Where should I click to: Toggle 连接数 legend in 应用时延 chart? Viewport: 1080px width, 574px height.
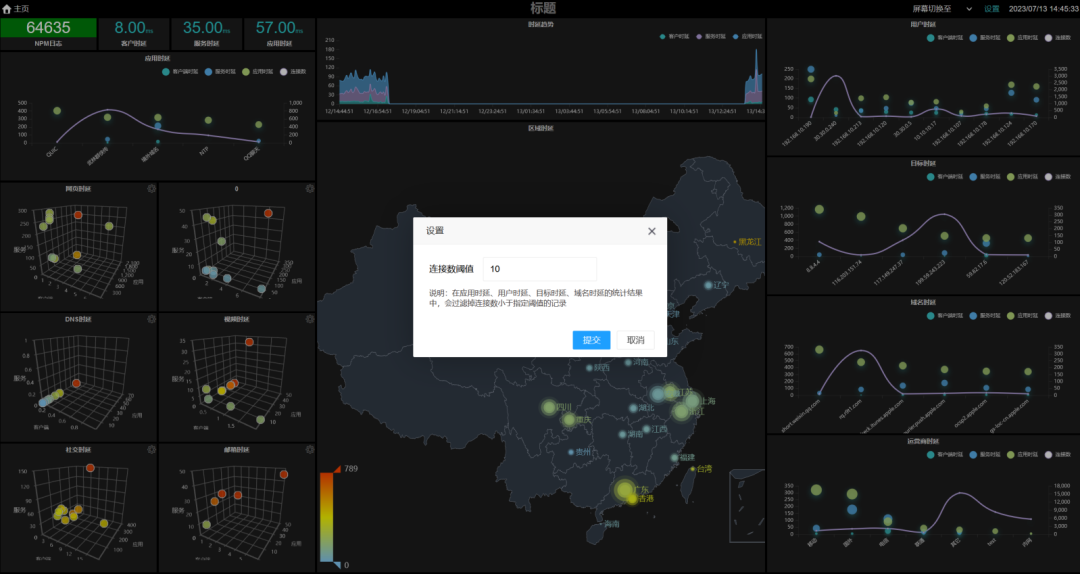(x=293, y=72)
